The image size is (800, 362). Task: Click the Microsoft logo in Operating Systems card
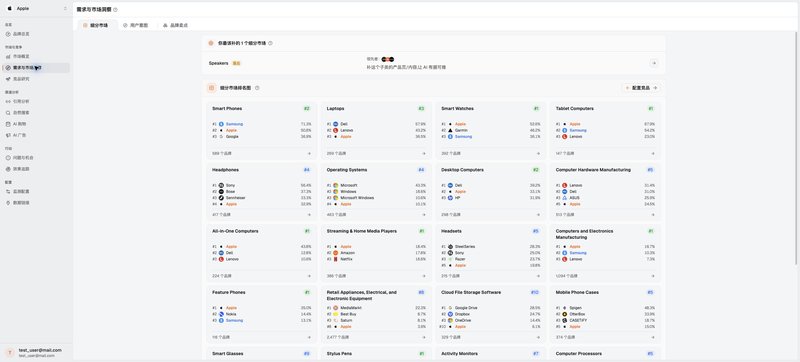tap(336, 185)
